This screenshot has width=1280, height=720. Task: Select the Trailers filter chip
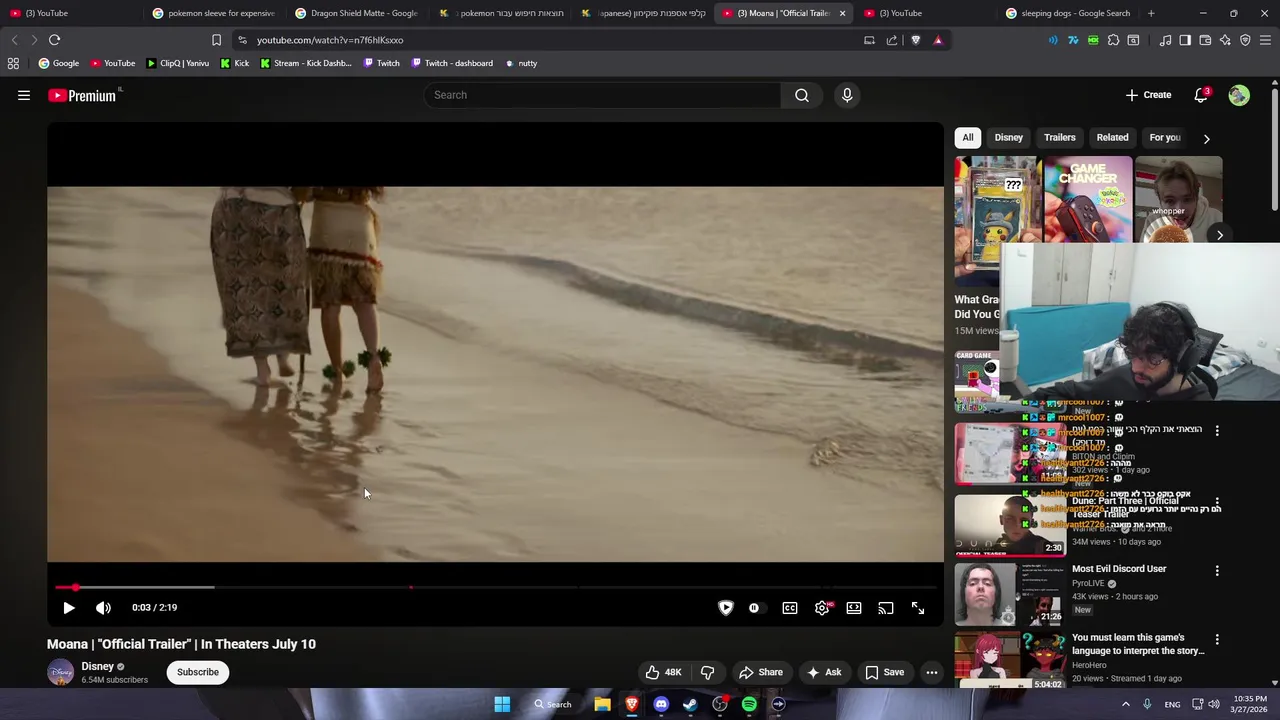[1060, 138]
